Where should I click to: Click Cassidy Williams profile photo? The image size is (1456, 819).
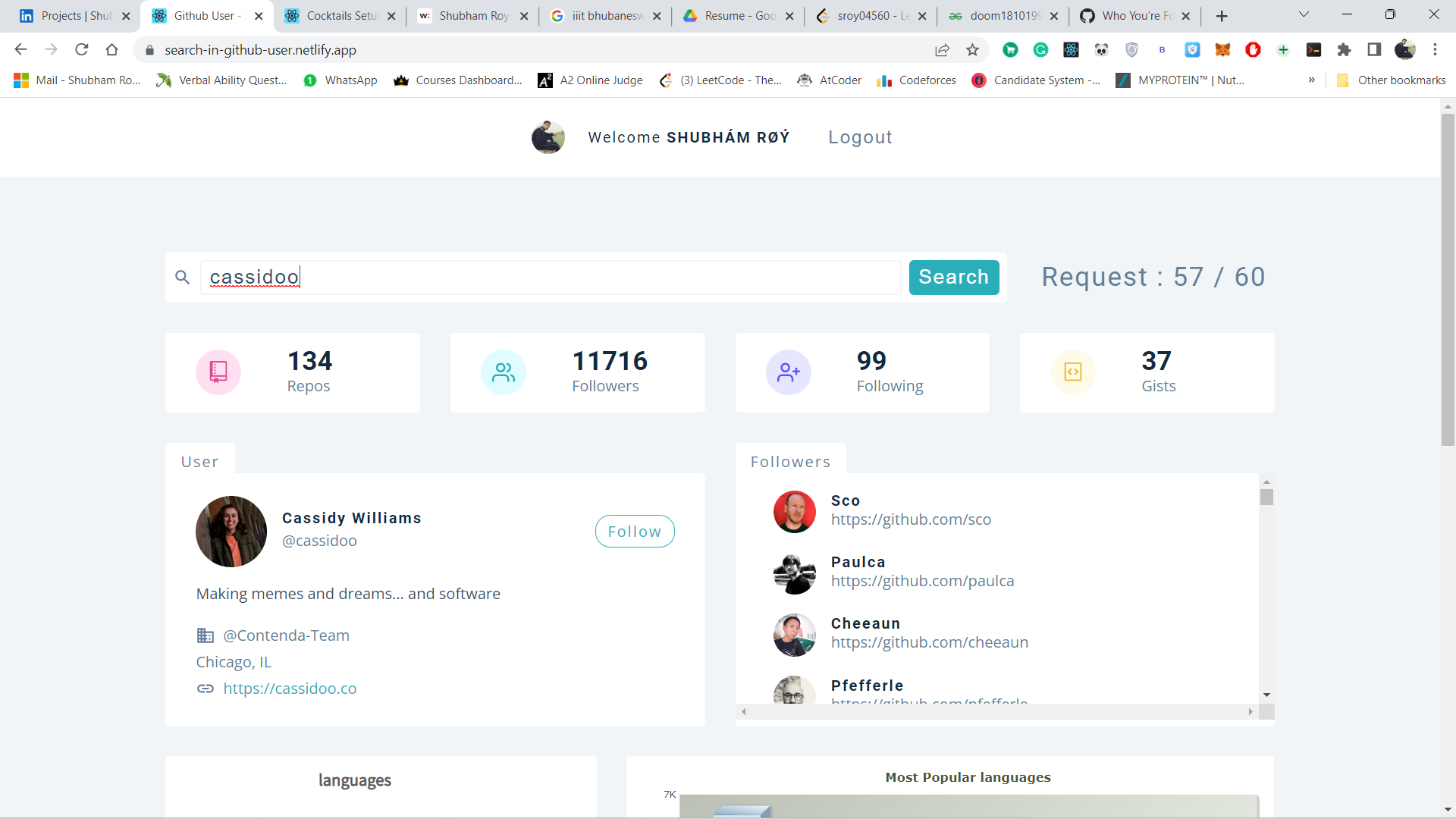(231, 532)
